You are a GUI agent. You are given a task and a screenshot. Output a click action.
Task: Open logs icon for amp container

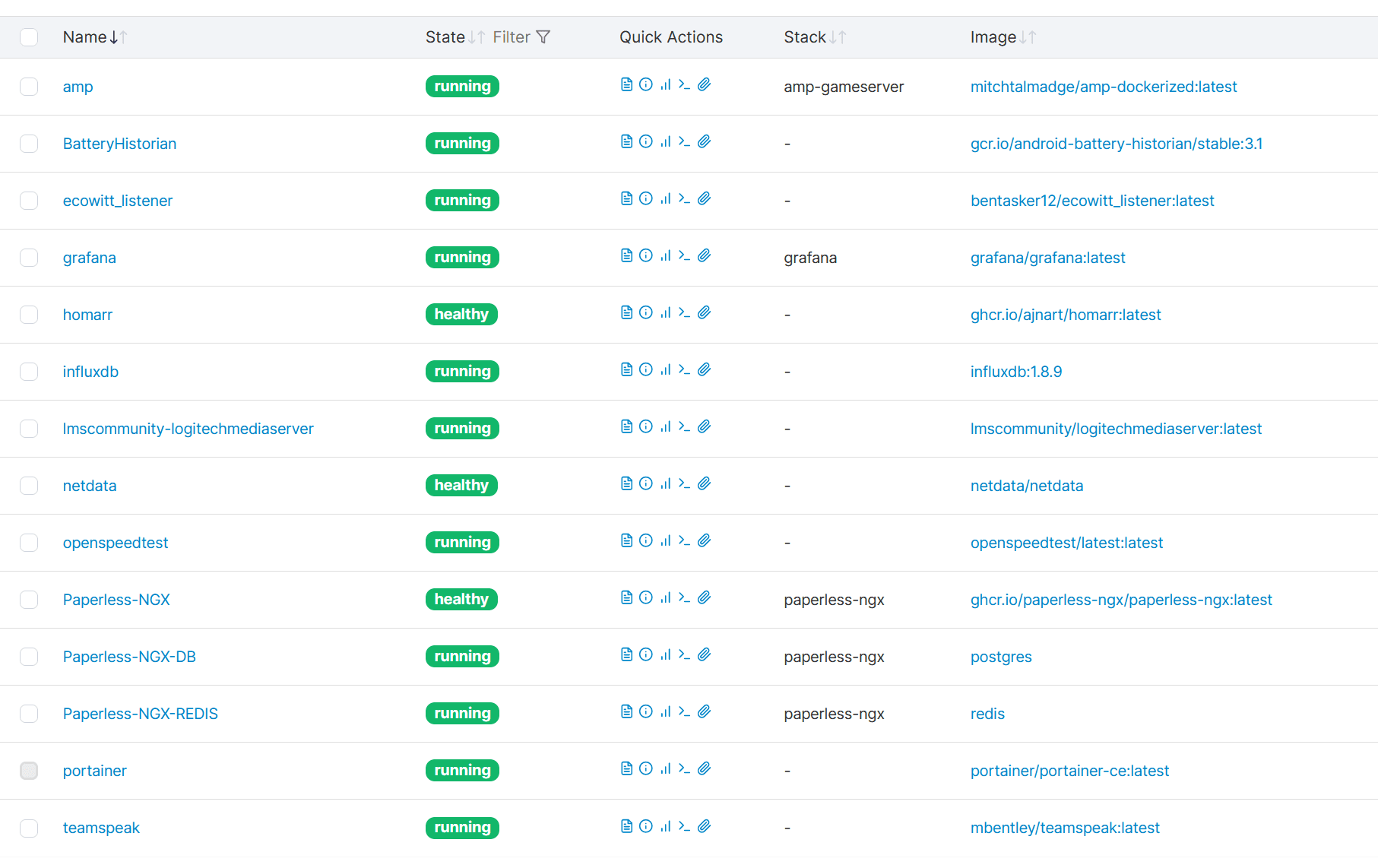626,84
